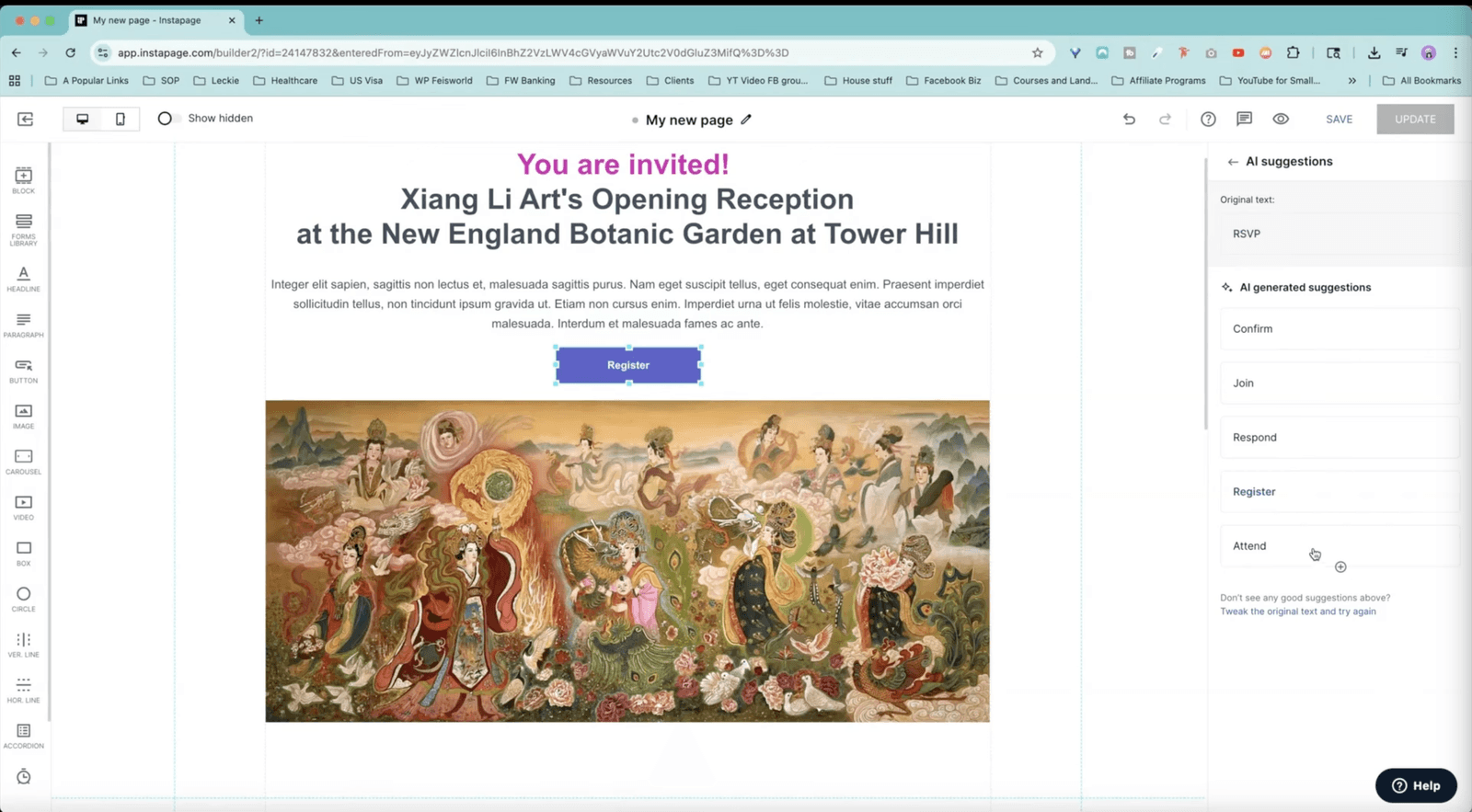This screenshot has height=812, width=1472.
Task: Edit the page name with pencil icon
Action: pos(746,120)
